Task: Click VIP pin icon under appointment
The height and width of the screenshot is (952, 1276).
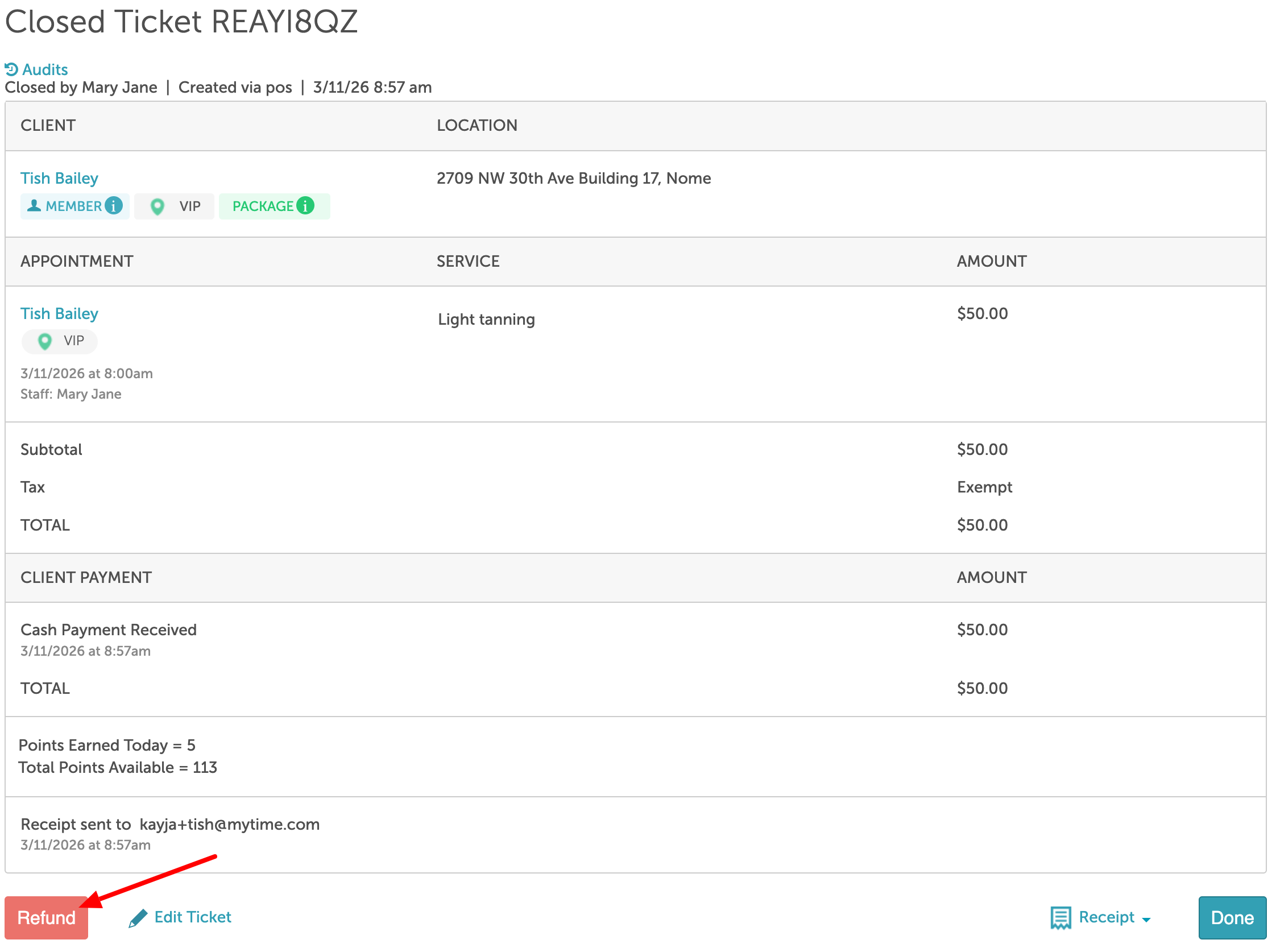Action: tap(44, 341)
